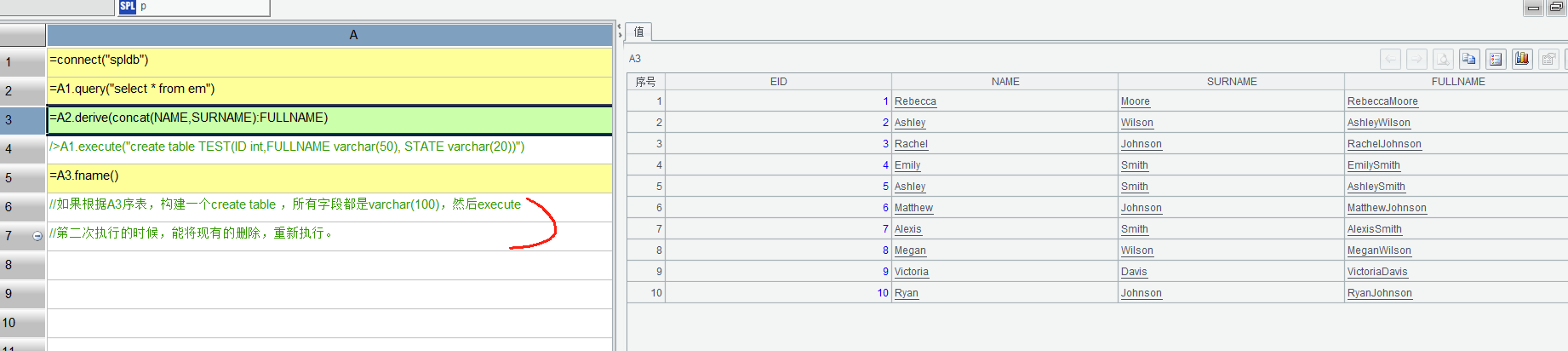Image resolution: width=1568 pixels, height=351 pixels.
Task: Open the chart drawing bar-graph icon
Action: click(1522, 59)
